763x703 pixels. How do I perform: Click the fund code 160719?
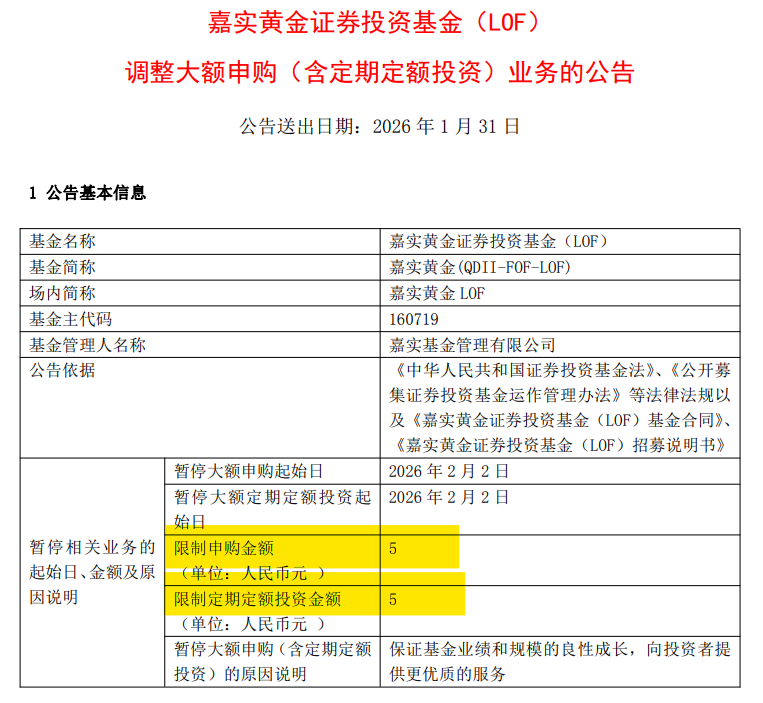pyautogui.click(x=414, y=319)
